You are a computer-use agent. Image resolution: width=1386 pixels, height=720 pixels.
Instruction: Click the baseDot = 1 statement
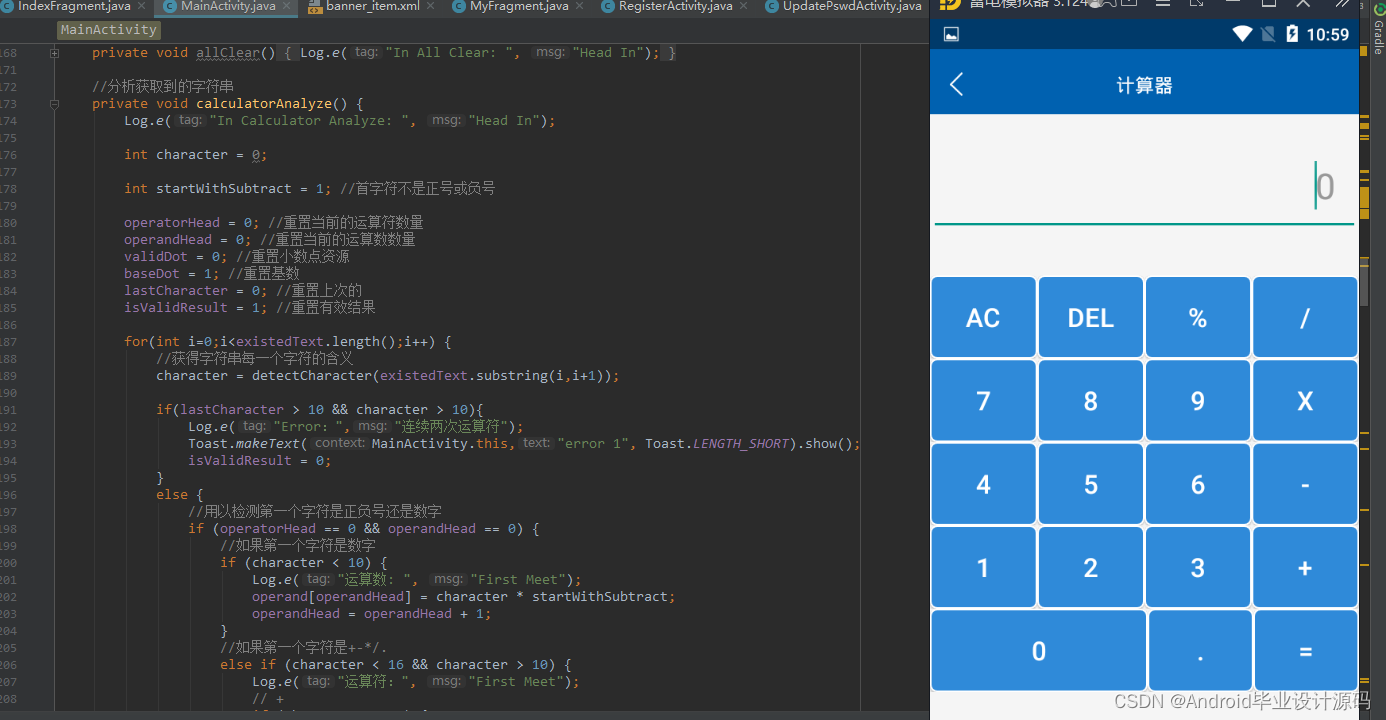[x=172, y=273]
